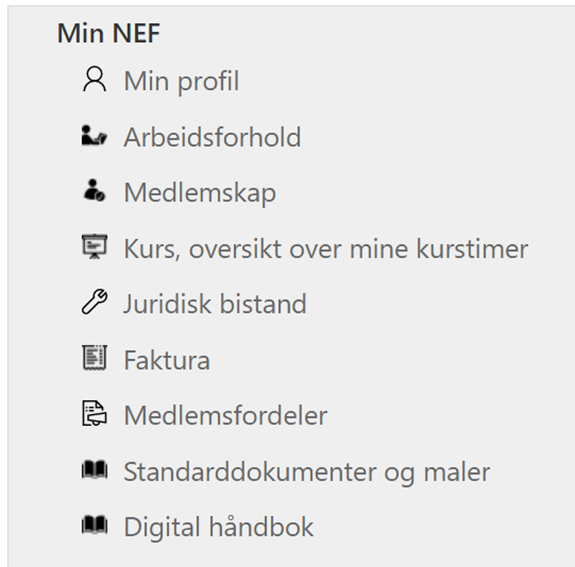Click the wrench icon for Juridisk bistand
The image size is (575, 567).
tap(94, 301)
